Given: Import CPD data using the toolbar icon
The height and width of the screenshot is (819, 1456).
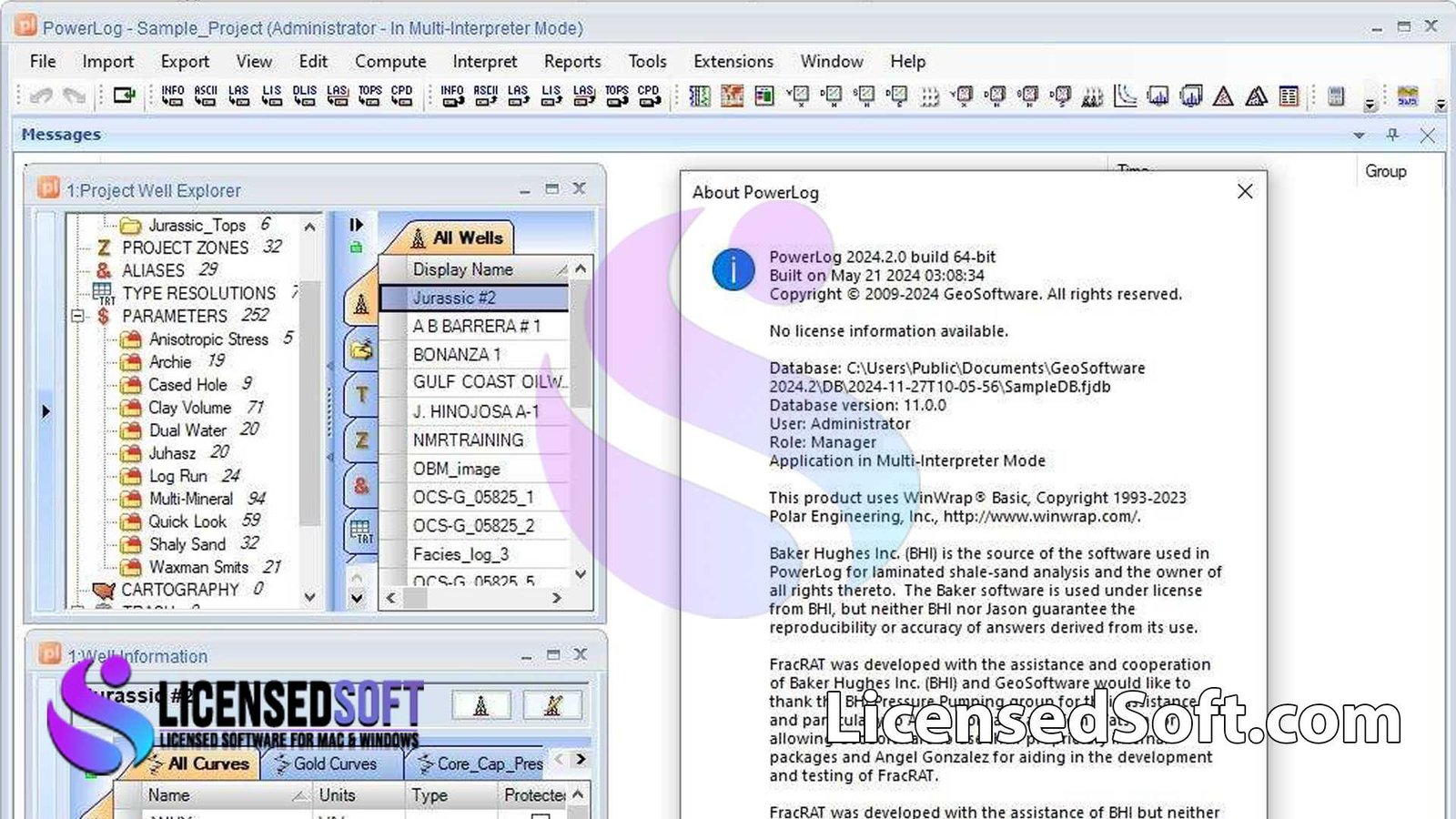Looking at the screenshot, I should point(403,96).
